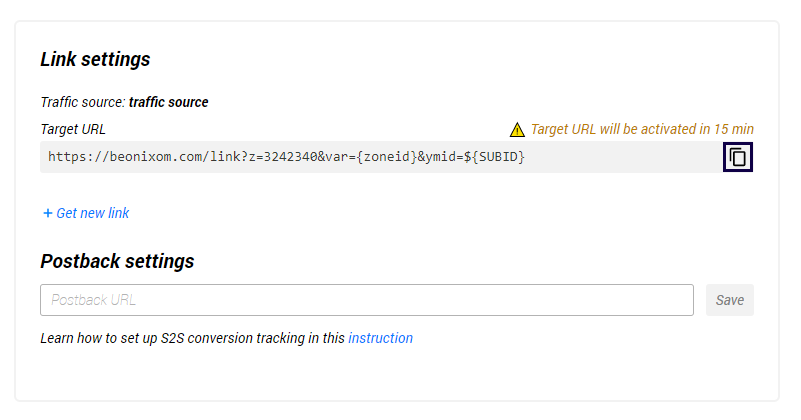
Task: Click the 'activated in 15 min' notice text
Action: (641, 129)
